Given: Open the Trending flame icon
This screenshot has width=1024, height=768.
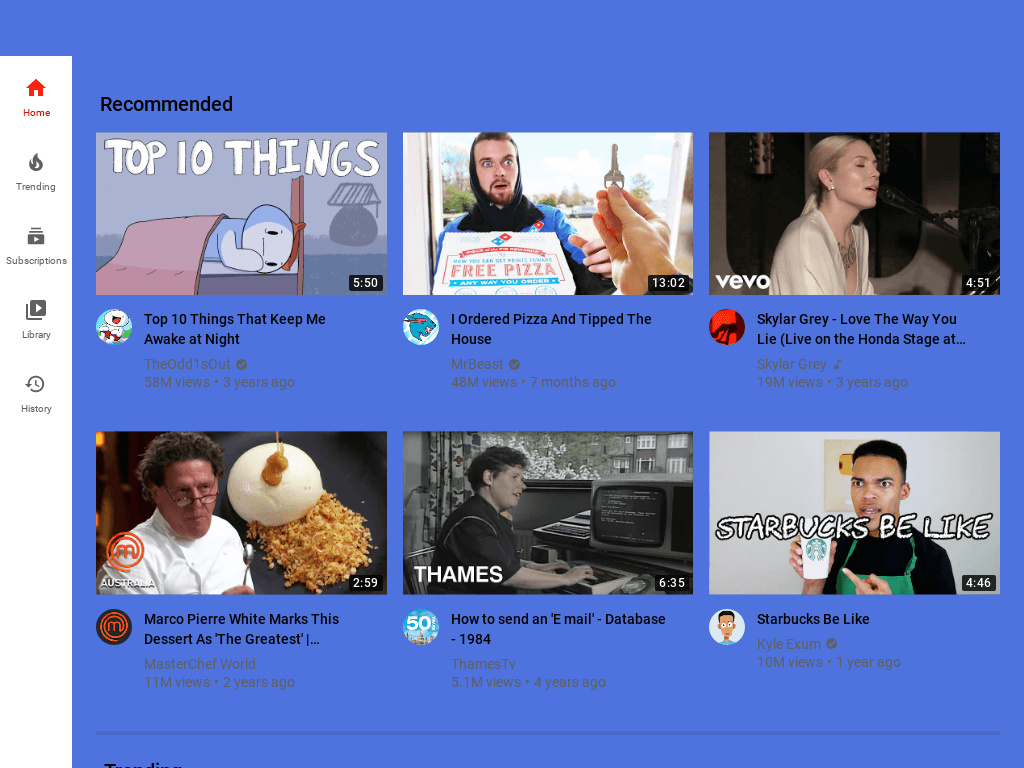Looking at the screenshot, I should click(x=36, y=162).
